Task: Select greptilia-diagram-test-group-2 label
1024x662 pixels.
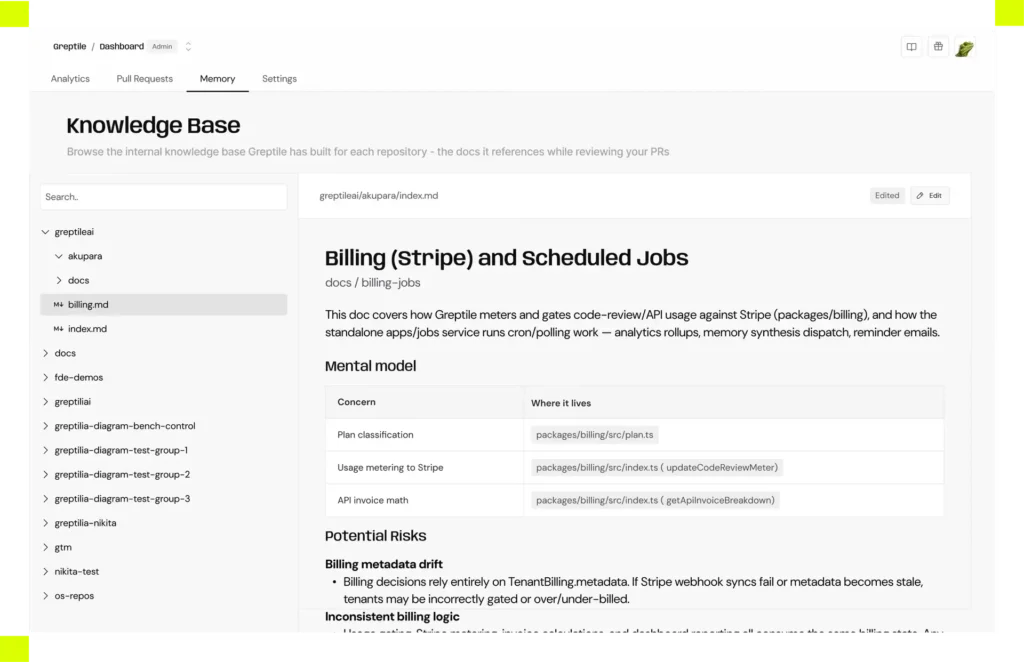Action: click(x=122, y=475)
